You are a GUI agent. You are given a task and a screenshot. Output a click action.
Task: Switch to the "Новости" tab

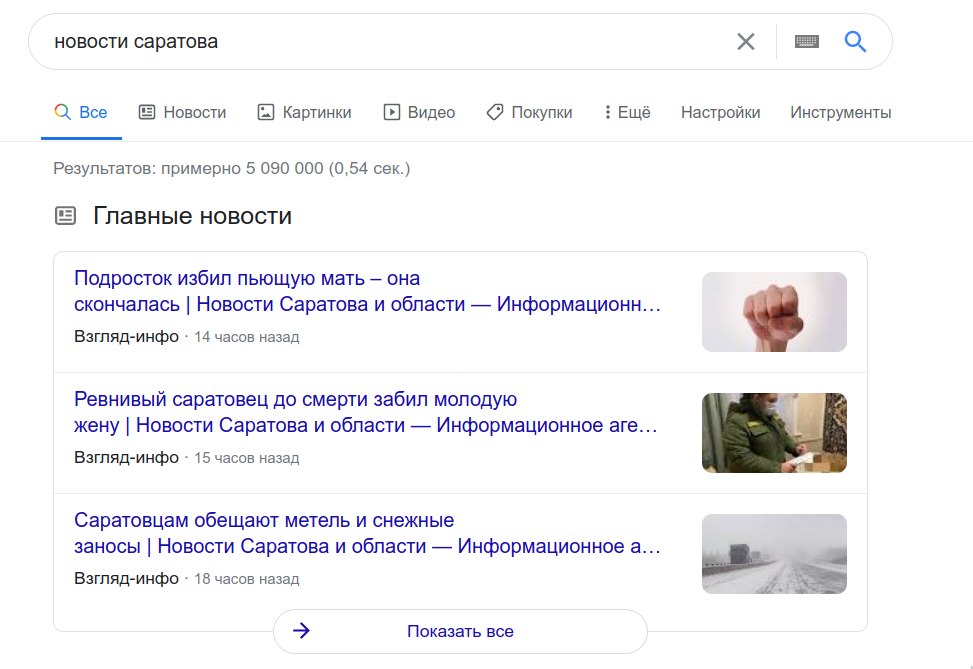[x=182, y=112]
